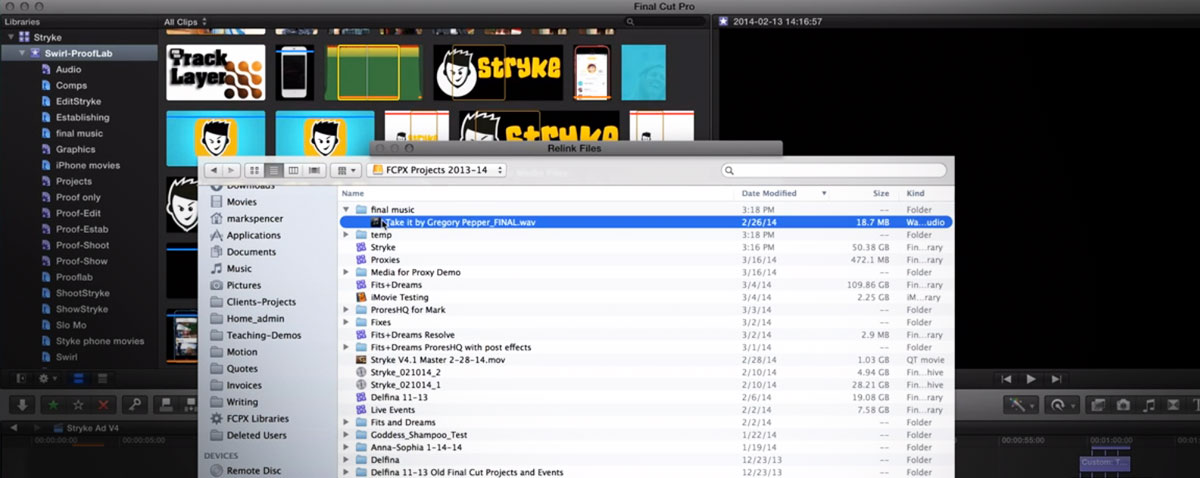Switch the browser to list view

(x=102, y=378)
